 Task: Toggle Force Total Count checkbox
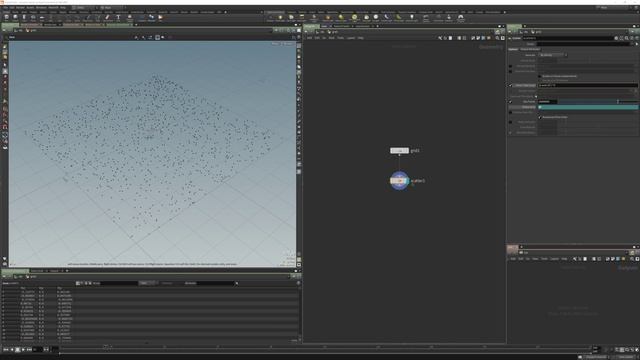pyautogui.click(x=510, y=85)
